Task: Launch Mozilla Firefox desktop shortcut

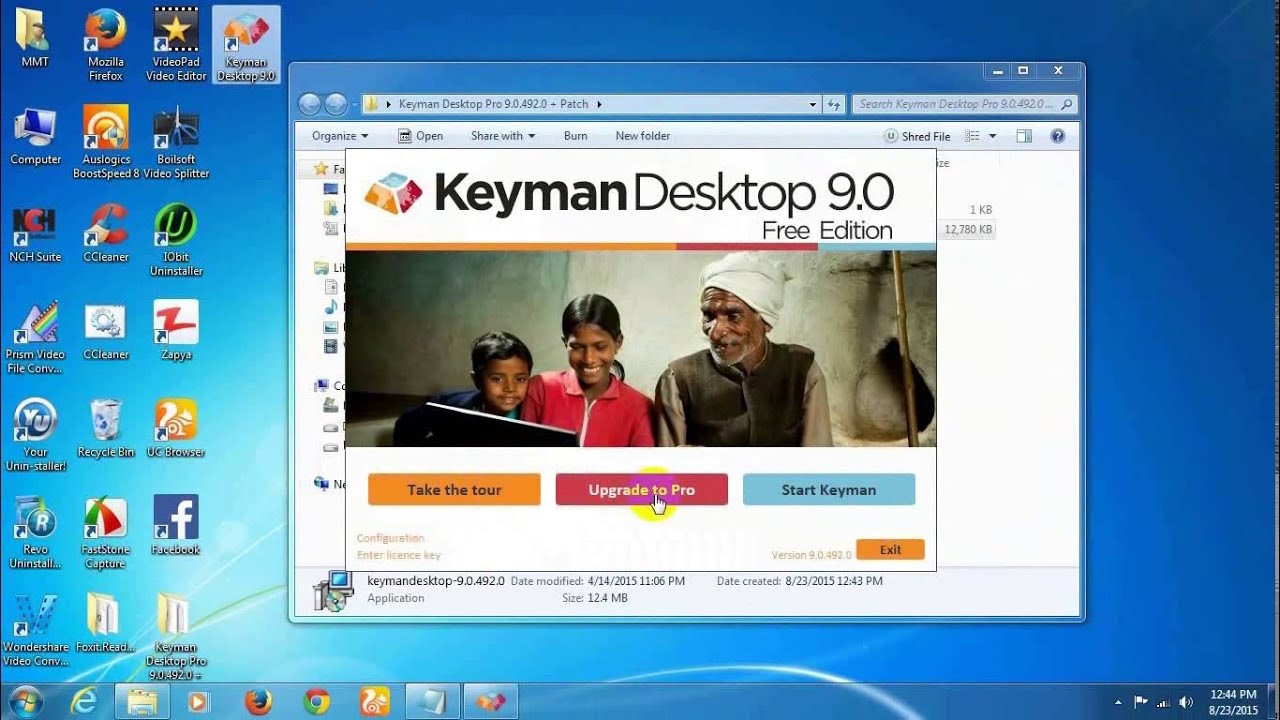Action: tap(105, 44)
